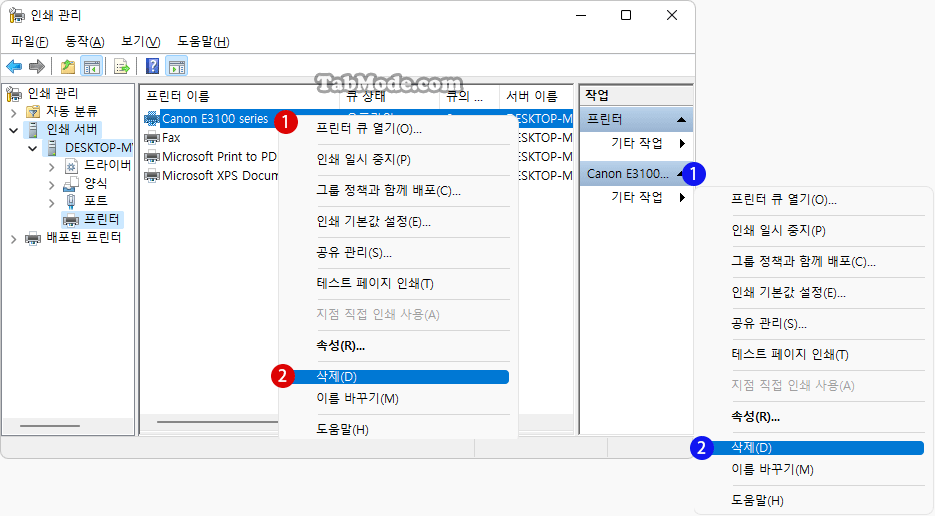Open the Help toolbar icon
935x516 pixels.
point(153,66)
